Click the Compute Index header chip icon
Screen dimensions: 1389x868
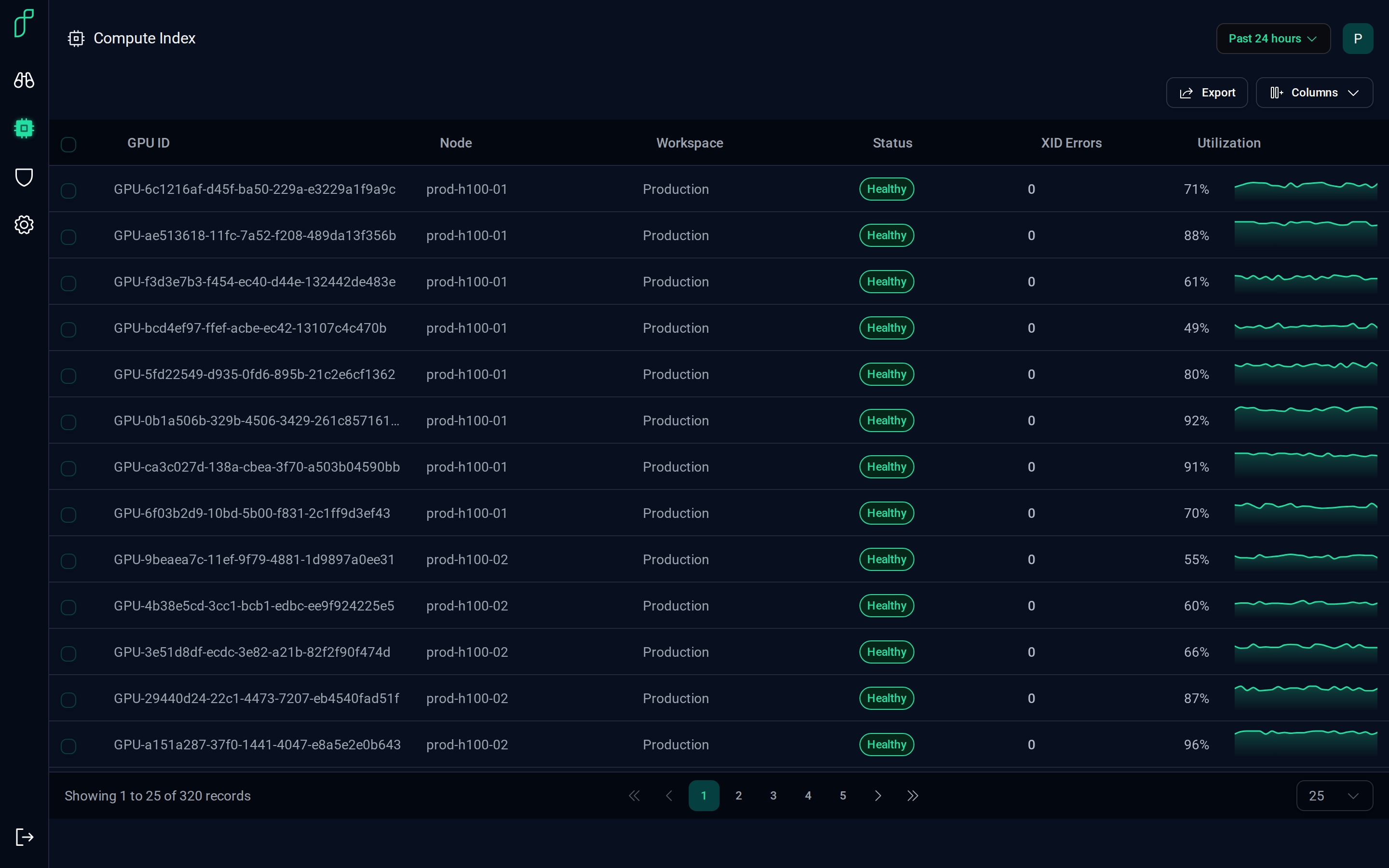pyautogui.click(x=76, y=39)
